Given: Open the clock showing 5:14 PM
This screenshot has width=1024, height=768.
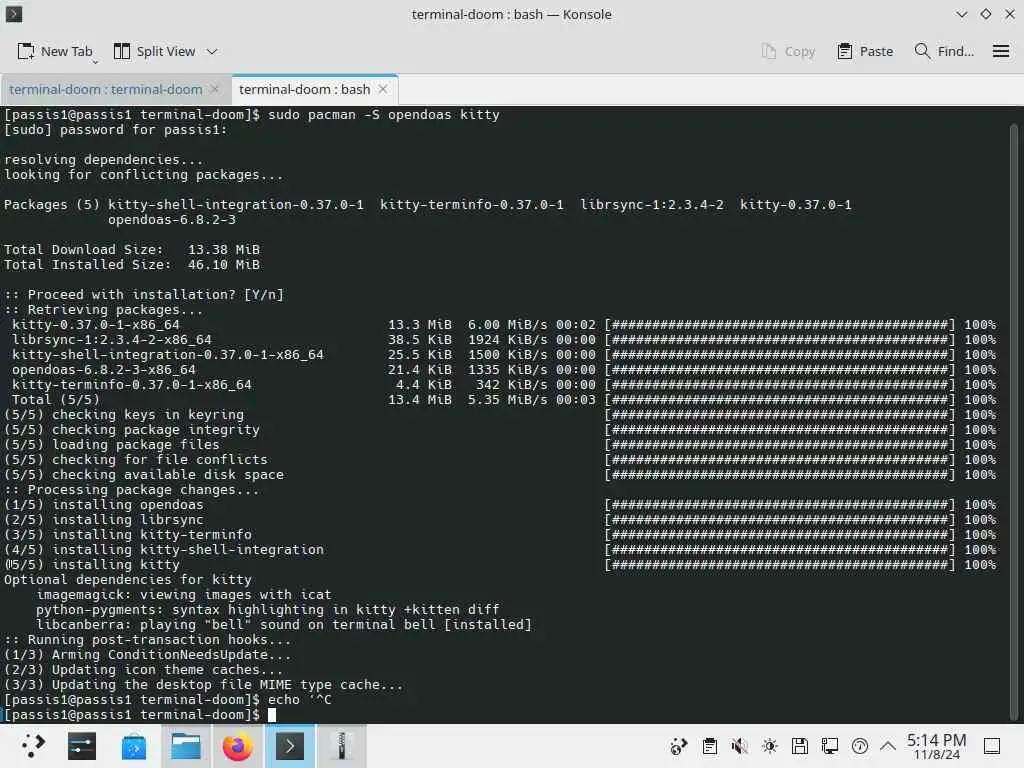Looking at the screenshot, I should (x=936, y=746).
